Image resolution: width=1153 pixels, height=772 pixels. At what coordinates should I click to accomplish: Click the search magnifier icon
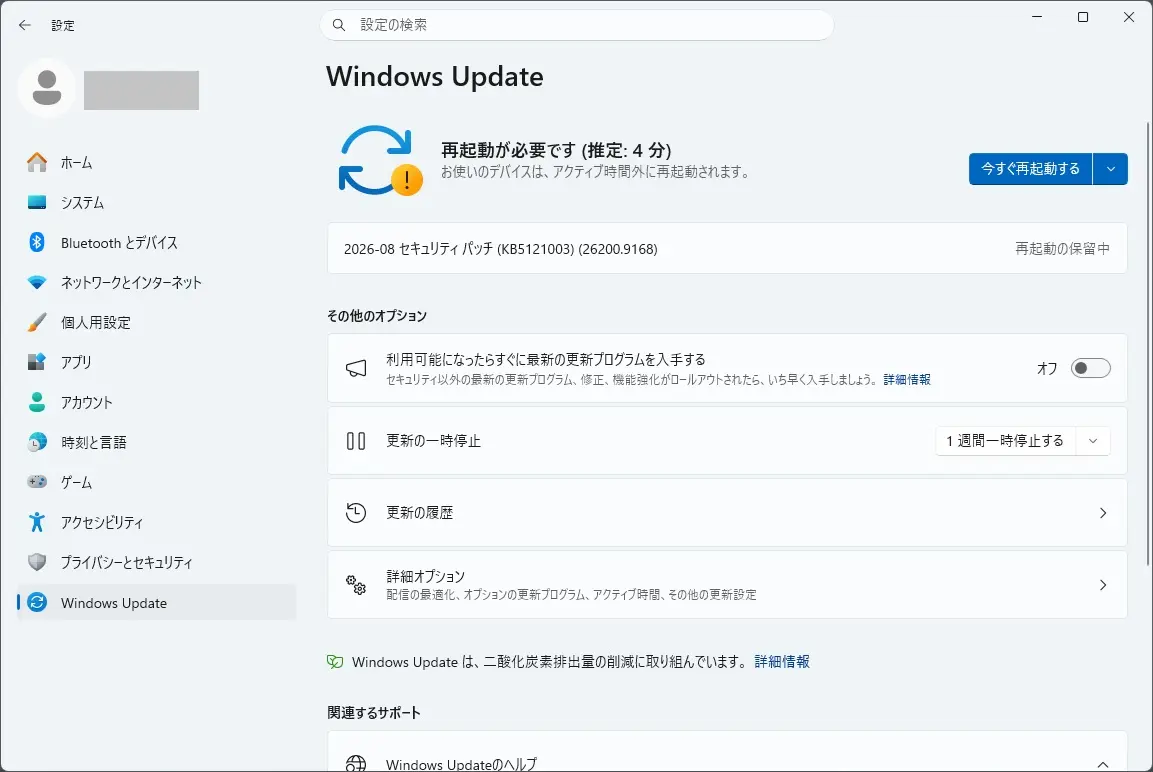click(x=339, y=25)
